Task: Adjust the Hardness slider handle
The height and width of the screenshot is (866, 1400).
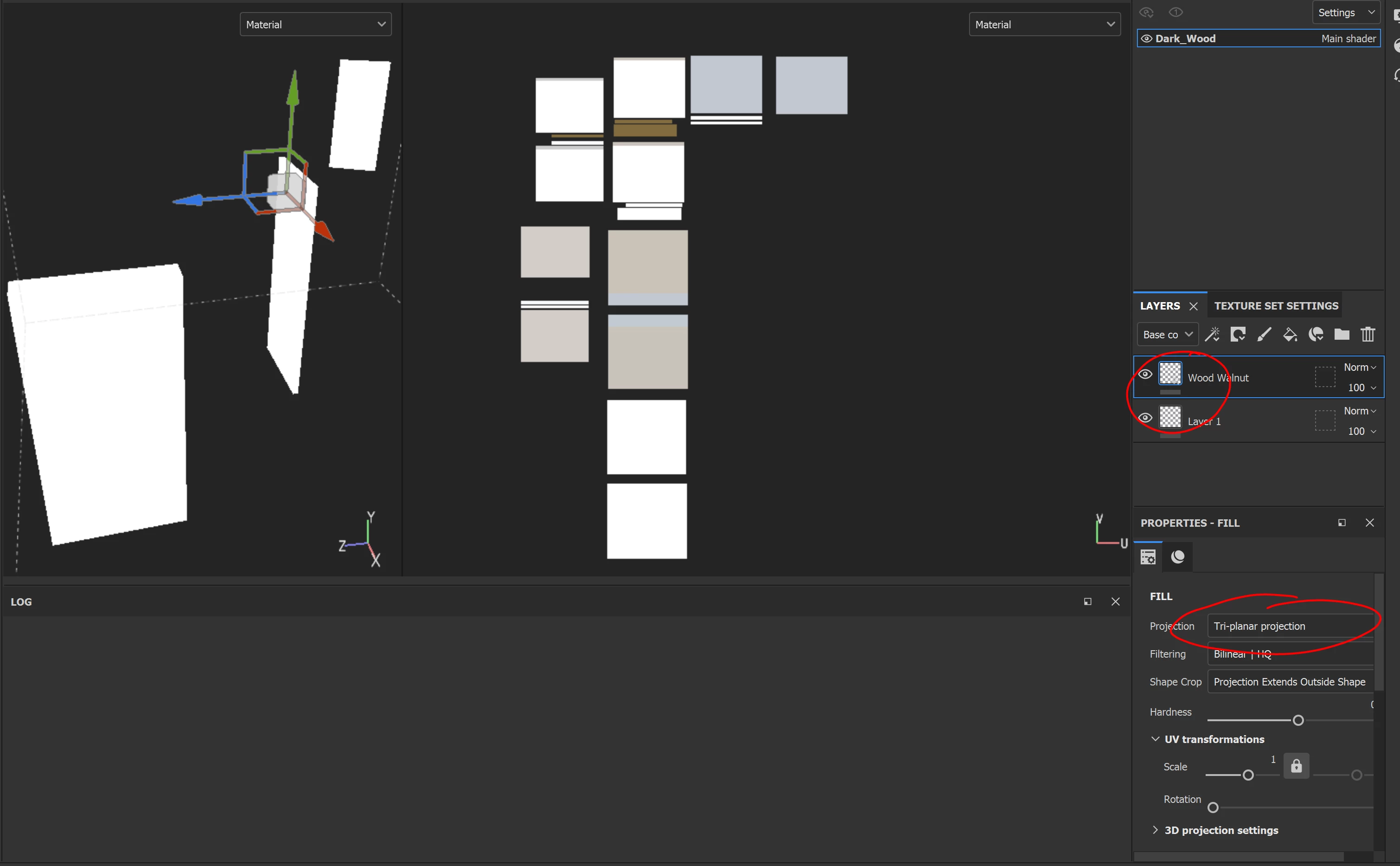Action: coord(1298,721)
